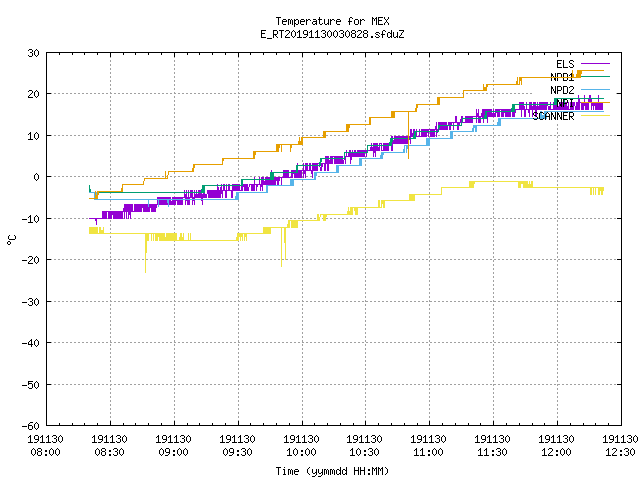Image resolution: width=640 pixels, height=480 pixels.
Task: Click the "08:00" x-axis time label
Action: click(45, 452)
